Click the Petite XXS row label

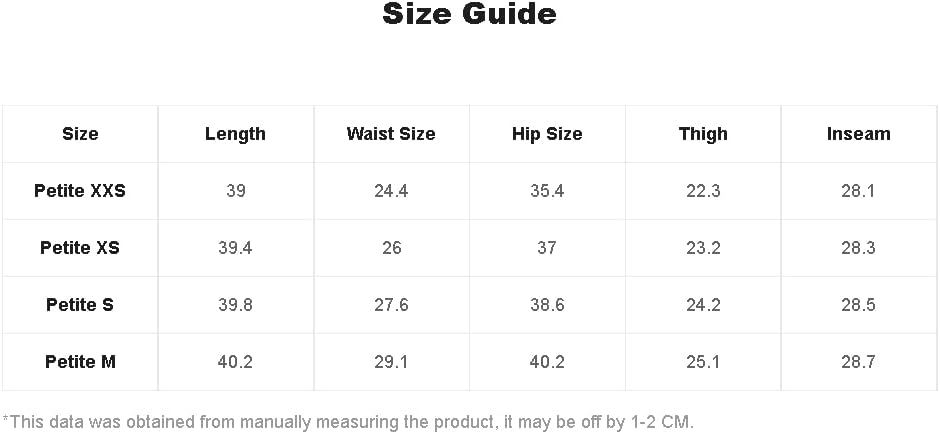click(x=80, y=191)
